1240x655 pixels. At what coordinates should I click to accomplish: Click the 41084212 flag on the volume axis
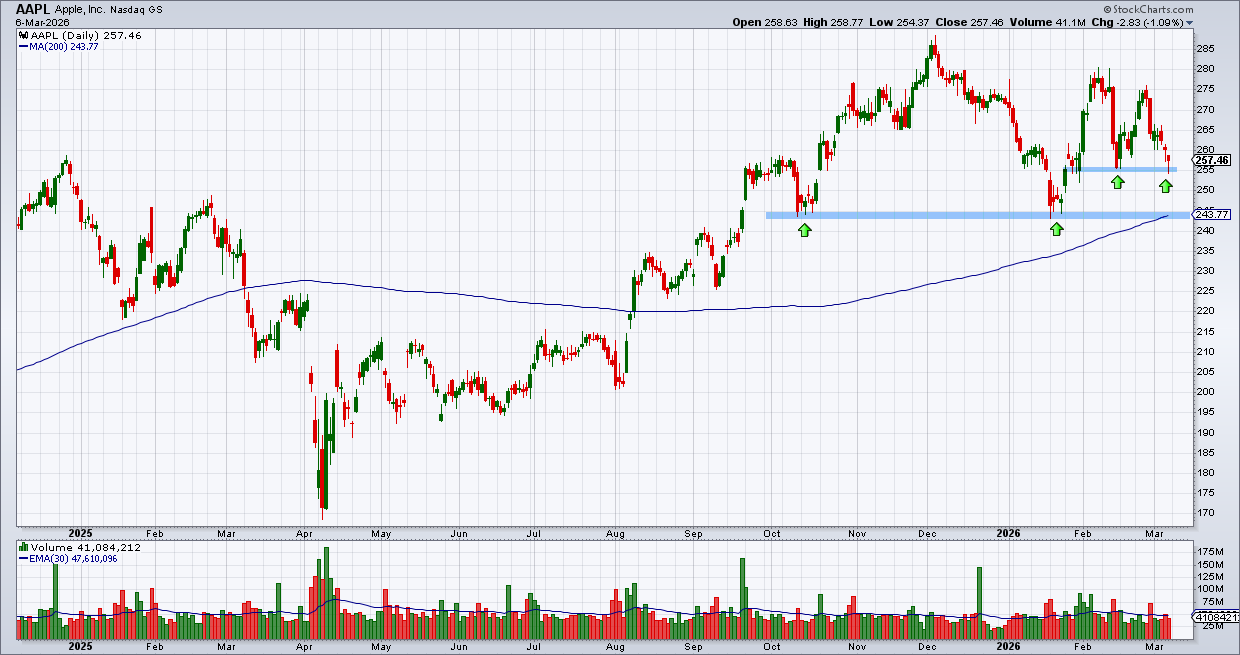(1214, 617)
